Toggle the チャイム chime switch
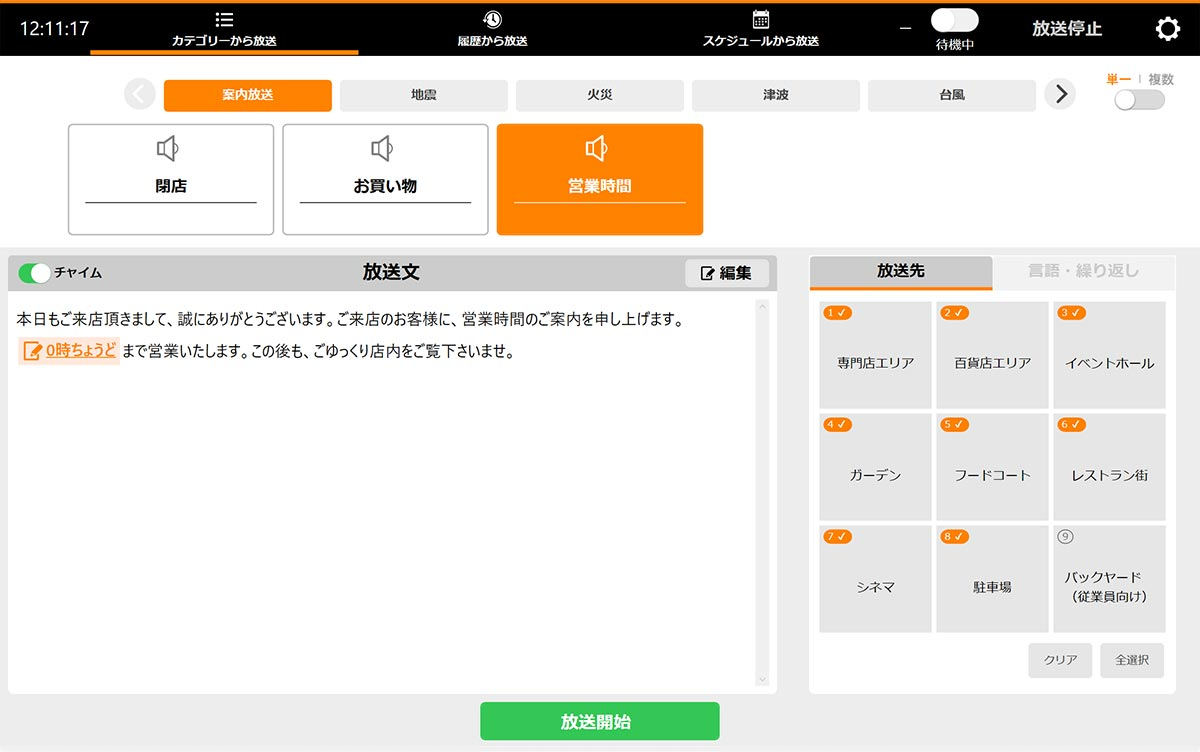 34,273
